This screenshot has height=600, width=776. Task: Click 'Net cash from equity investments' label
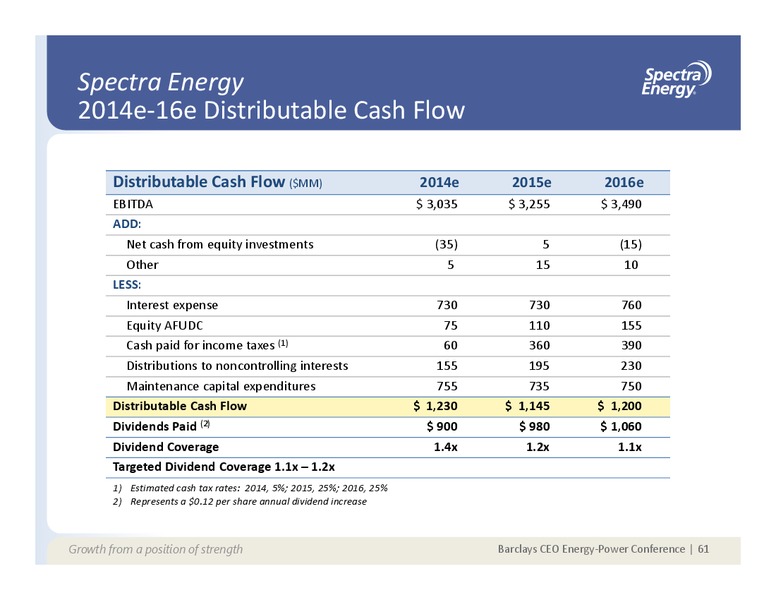point(220,245)
